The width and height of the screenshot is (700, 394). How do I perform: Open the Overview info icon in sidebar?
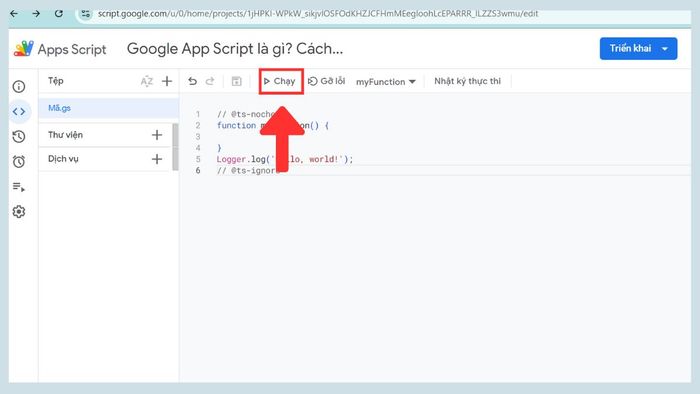(19, 87)
